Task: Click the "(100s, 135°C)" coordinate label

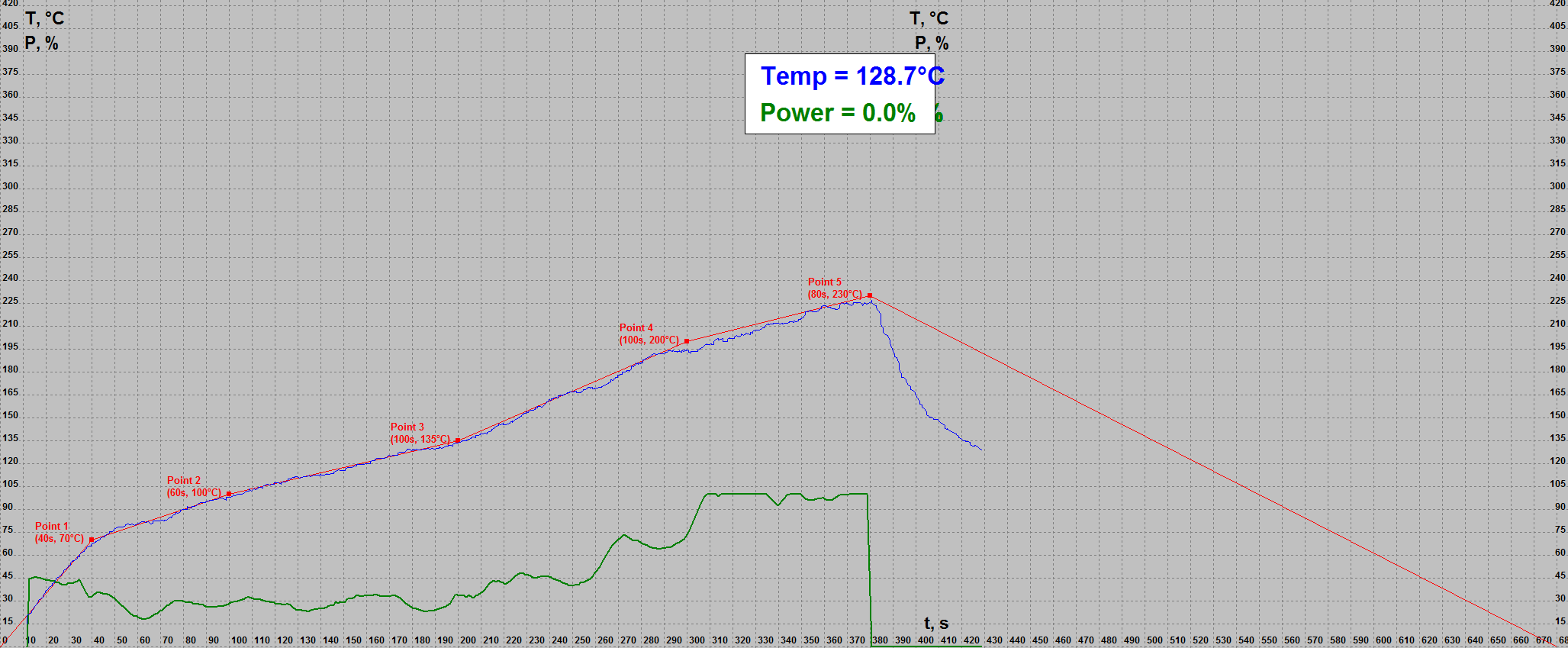Action: click(420, 439)
